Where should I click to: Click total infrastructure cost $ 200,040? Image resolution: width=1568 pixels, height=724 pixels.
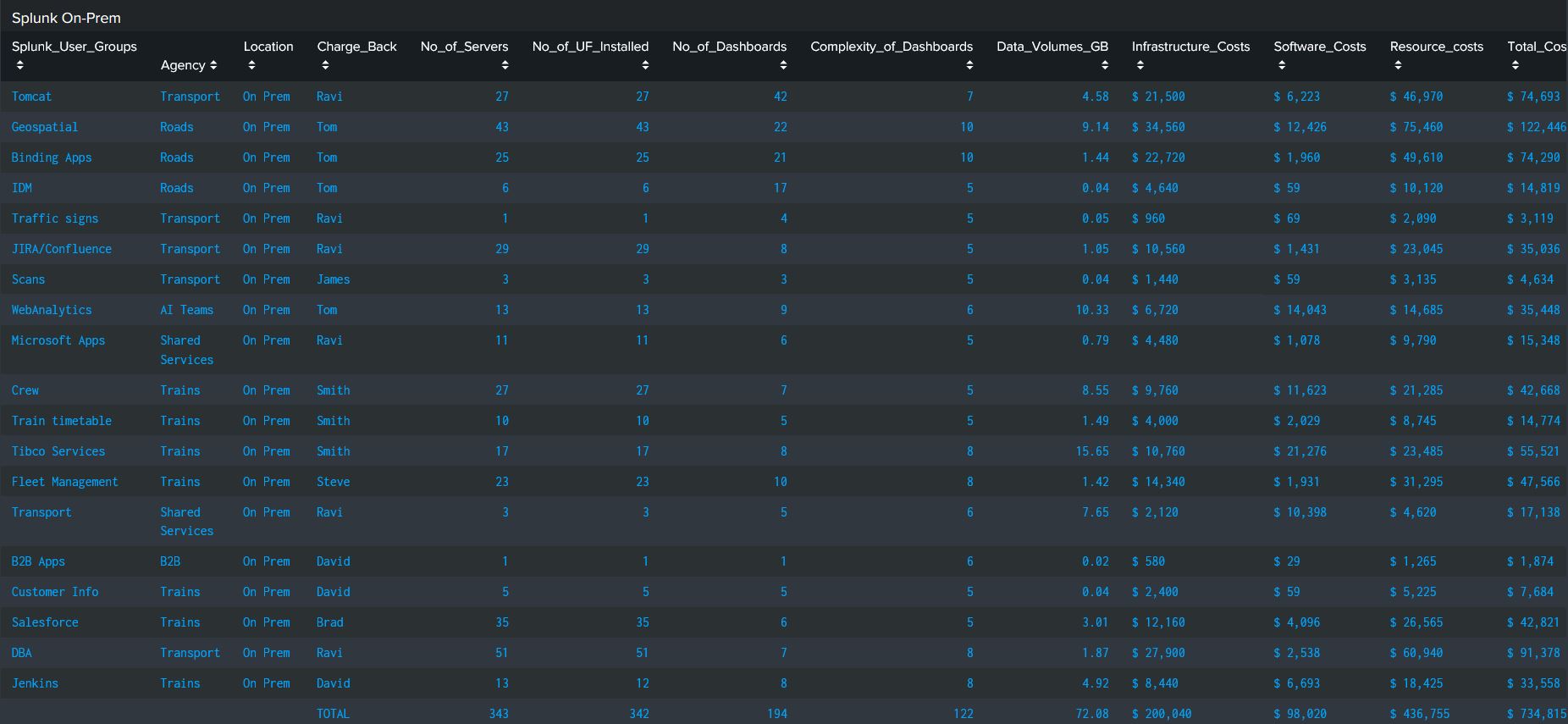pyautogui.click(x=1162, y=714)
